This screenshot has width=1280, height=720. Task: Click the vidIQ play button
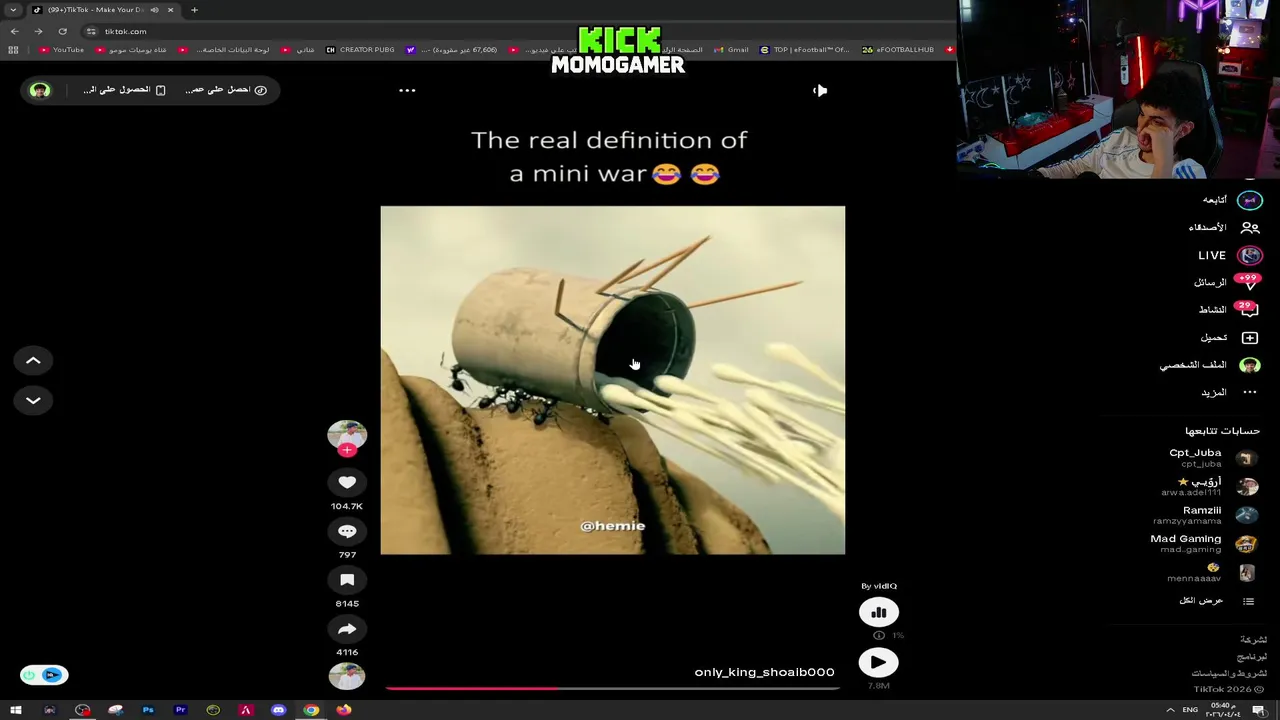tap(878, 662)
